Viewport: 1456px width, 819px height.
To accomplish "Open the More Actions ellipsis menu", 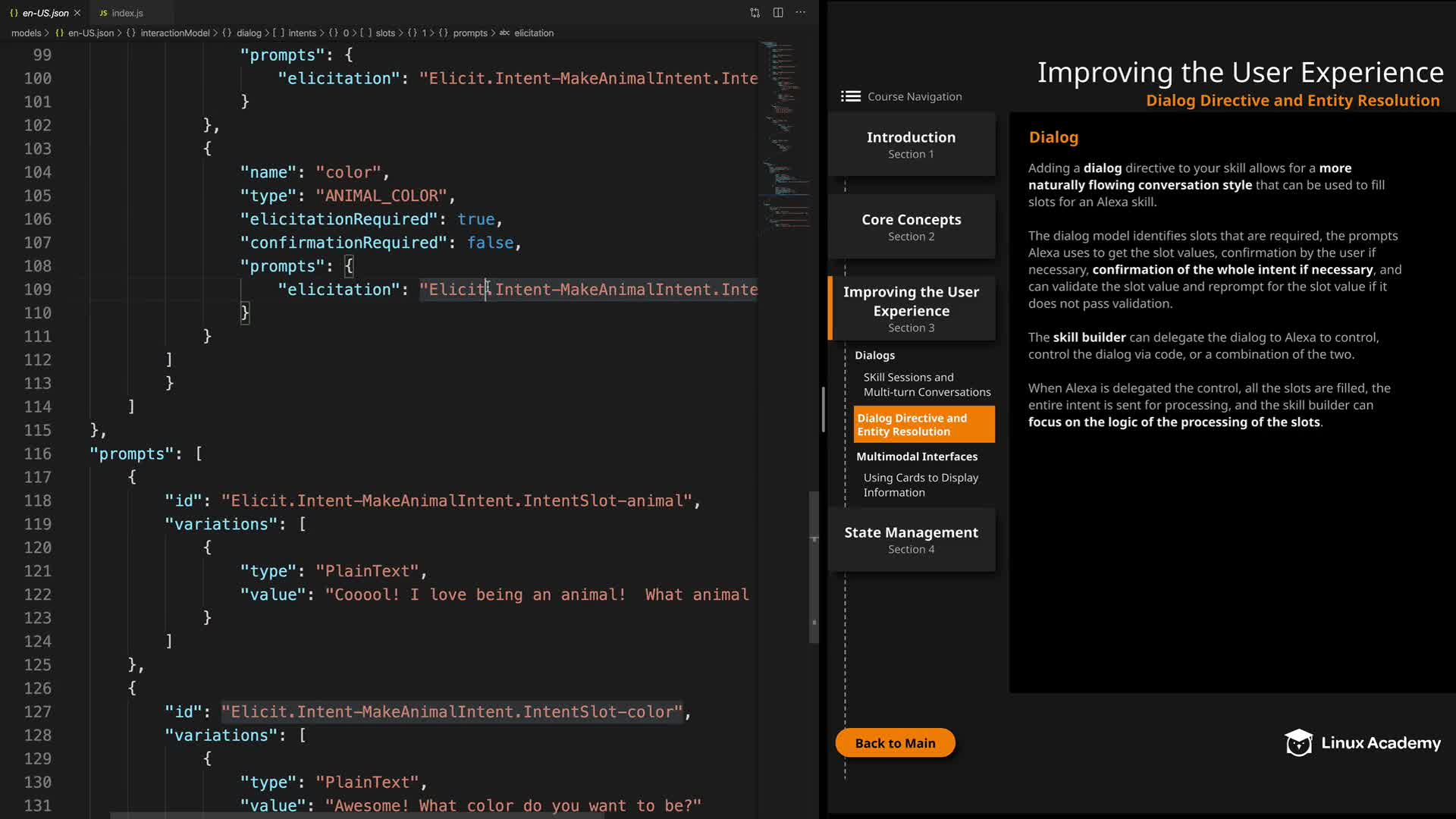I will [x=801, y=13].
